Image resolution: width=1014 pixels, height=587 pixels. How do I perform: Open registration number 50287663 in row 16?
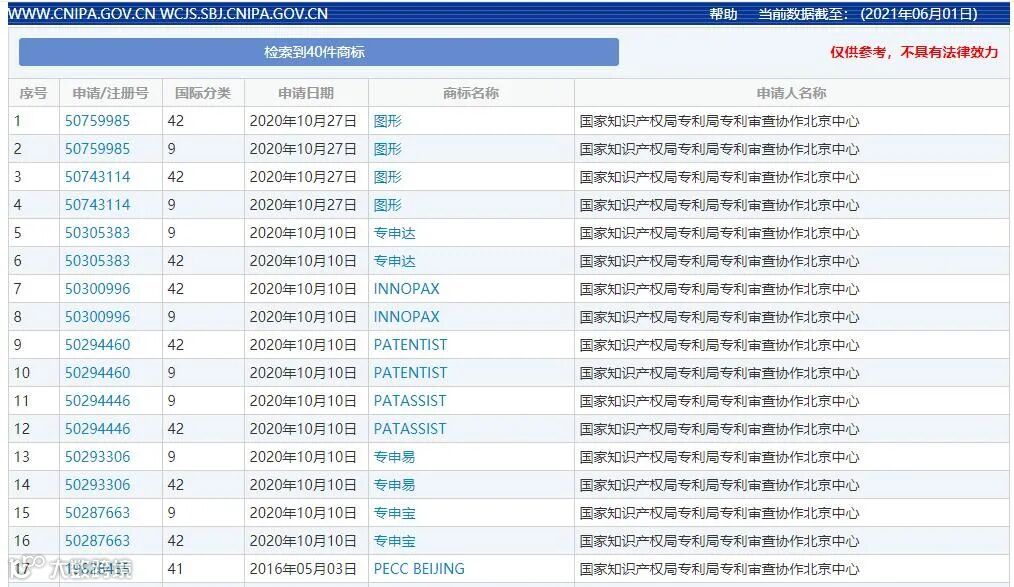97,541
